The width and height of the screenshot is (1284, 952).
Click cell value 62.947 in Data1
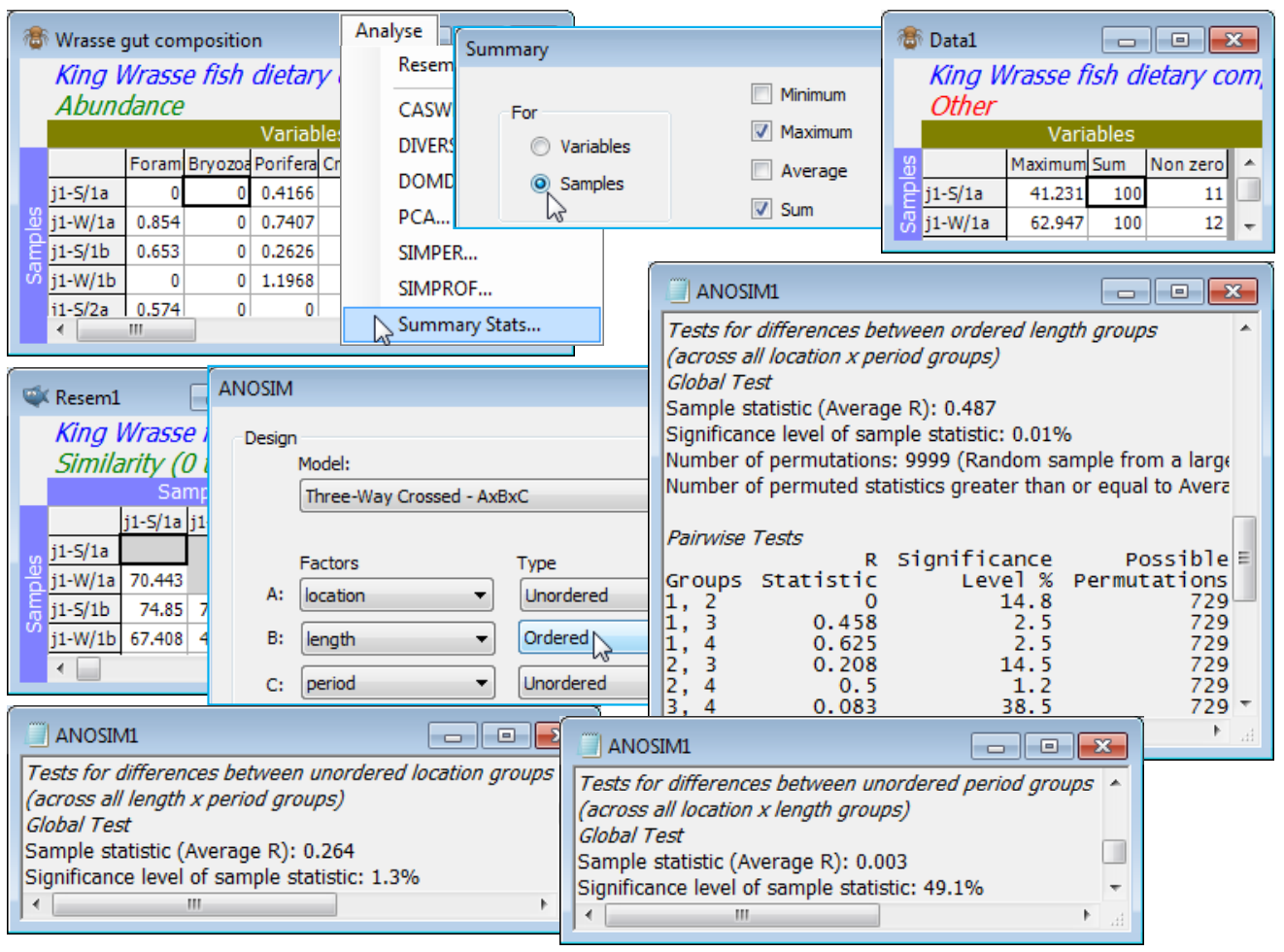(1047, 221)
